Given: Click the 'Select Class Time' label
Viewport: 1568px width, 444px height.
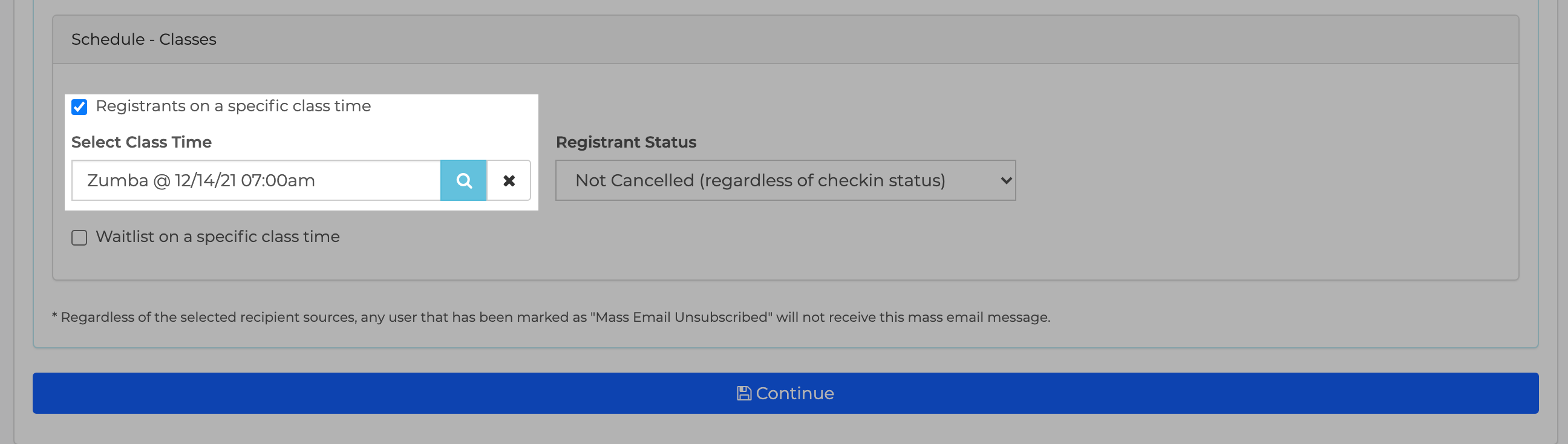Looking at the screenshot, I should [x=141, y=142].
